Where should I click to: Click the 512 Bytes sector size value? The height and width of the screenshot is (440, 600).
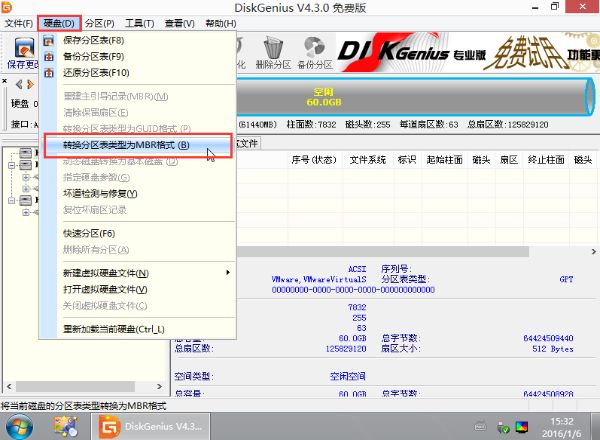click(553, 349)
